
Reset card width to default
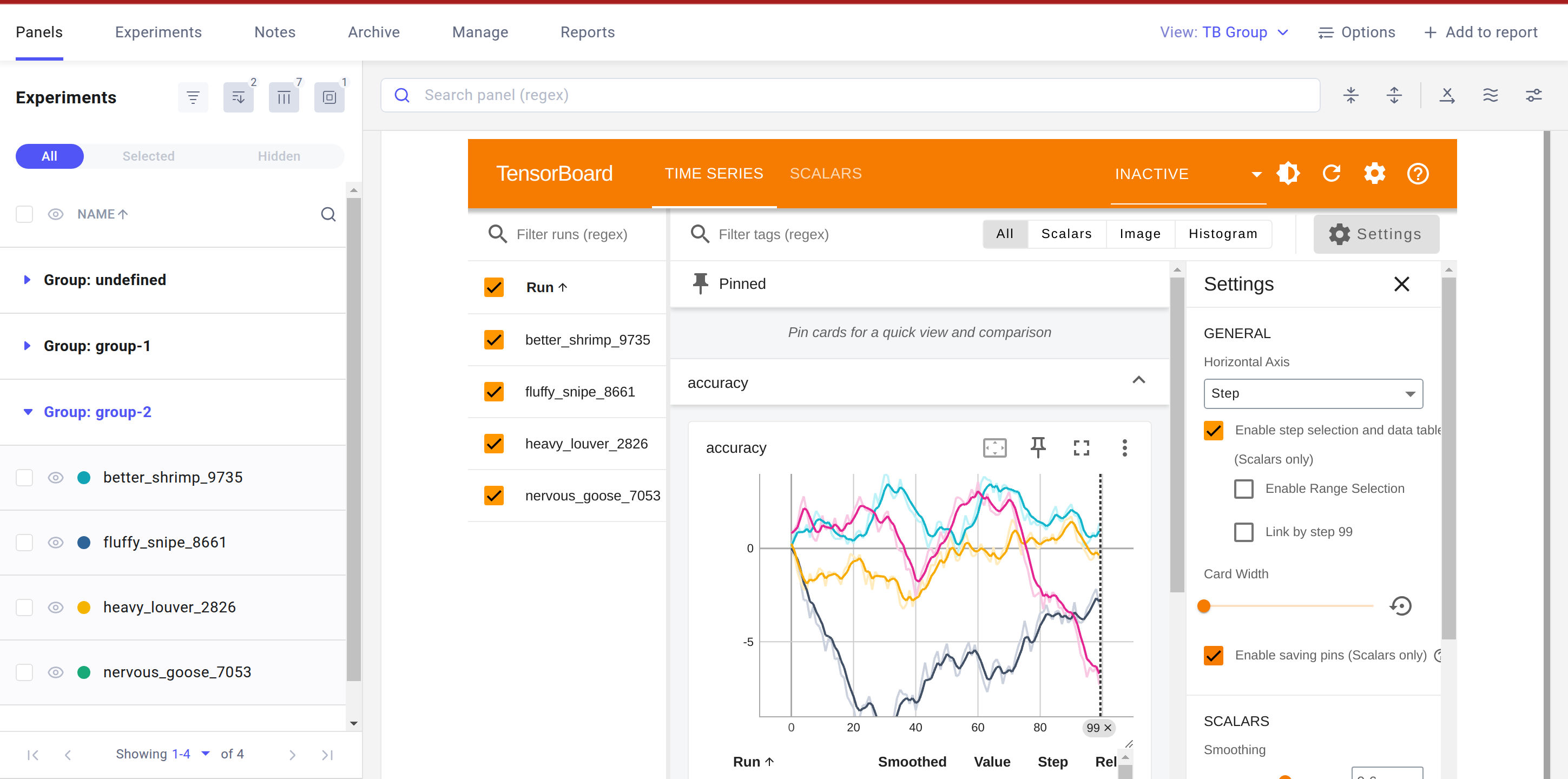coord(1401,605)
